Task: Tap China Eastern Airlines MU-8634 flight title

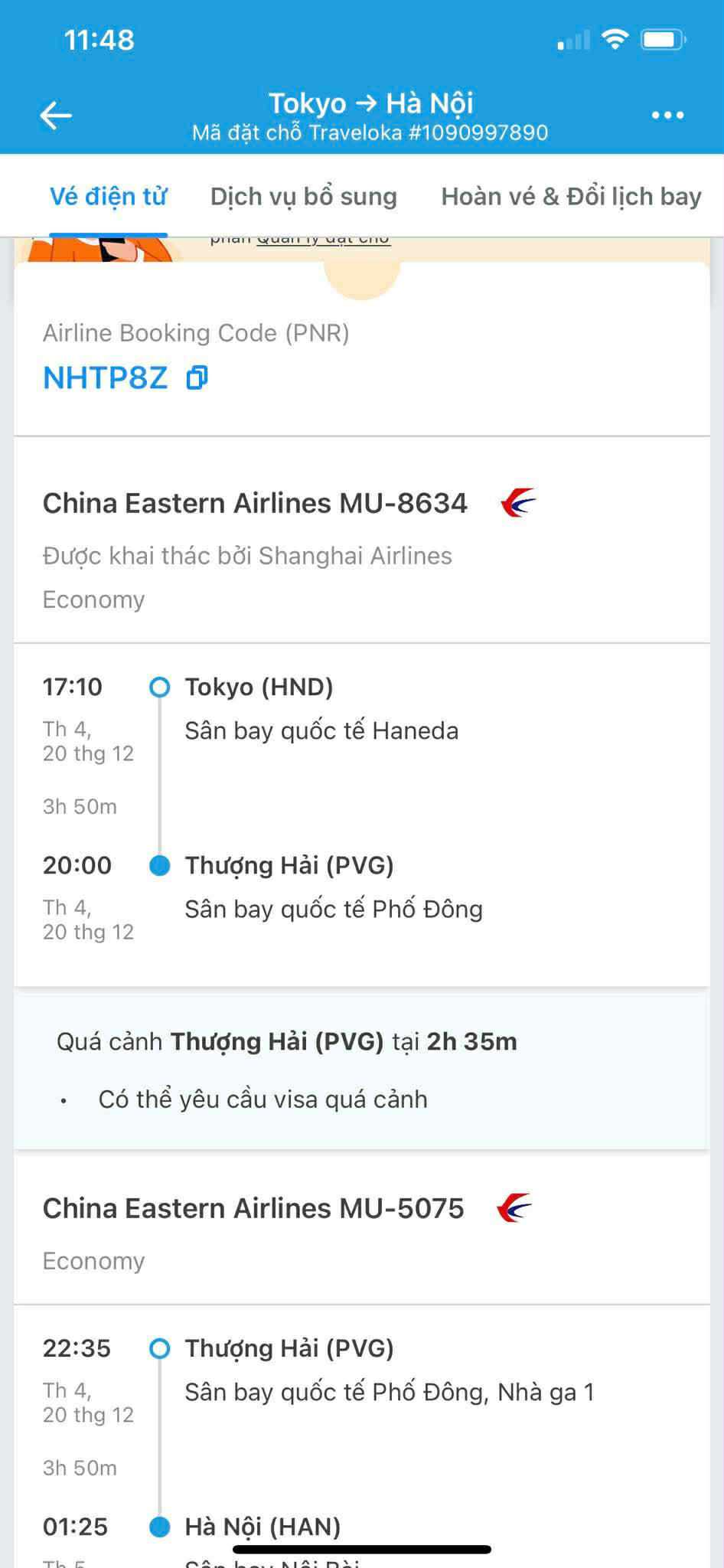Action: [x=255, y=503]
